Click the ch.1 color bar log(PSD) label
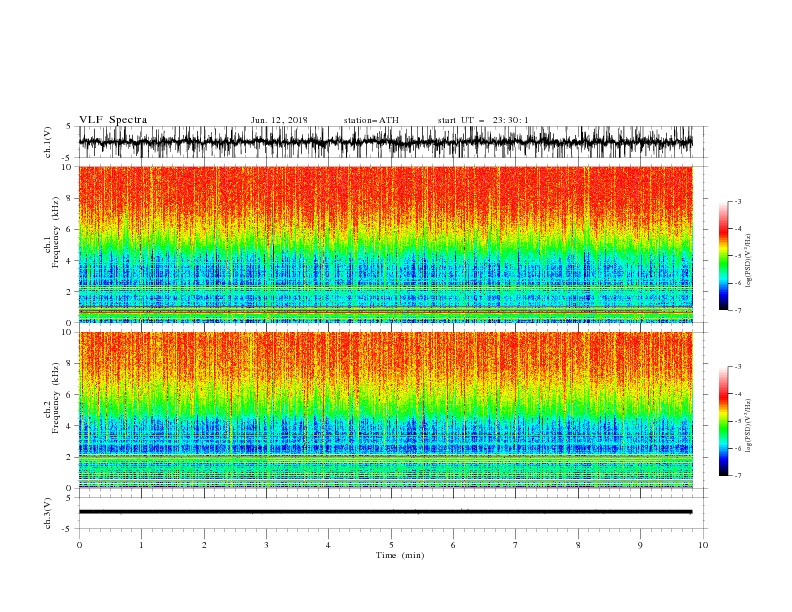This screenshot has height=612, width=792. 749,260
